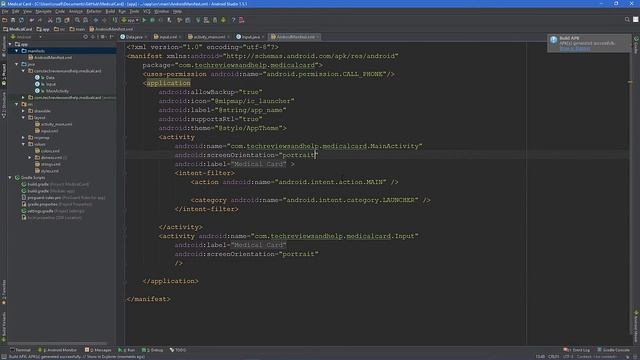
Task: Click the Replace toolbar icon
Action: pos(85,20)
